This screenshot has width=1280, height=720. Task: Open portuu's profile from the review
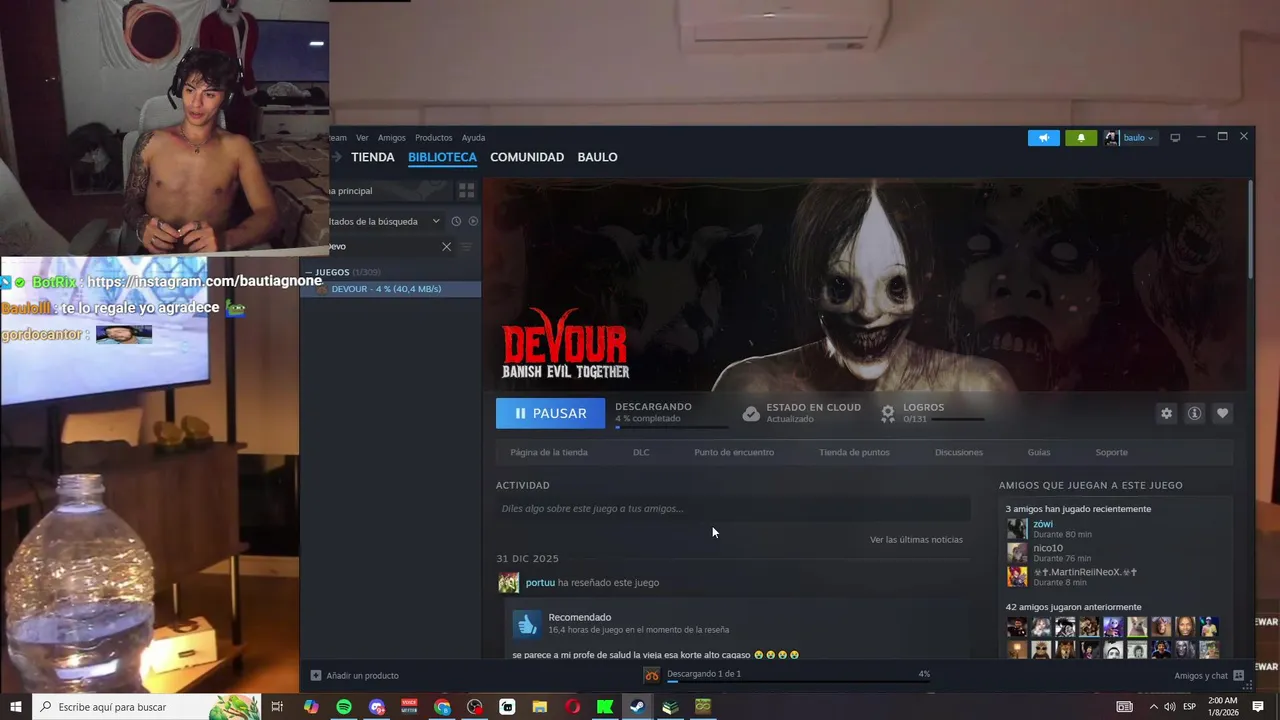coord(540,582)
